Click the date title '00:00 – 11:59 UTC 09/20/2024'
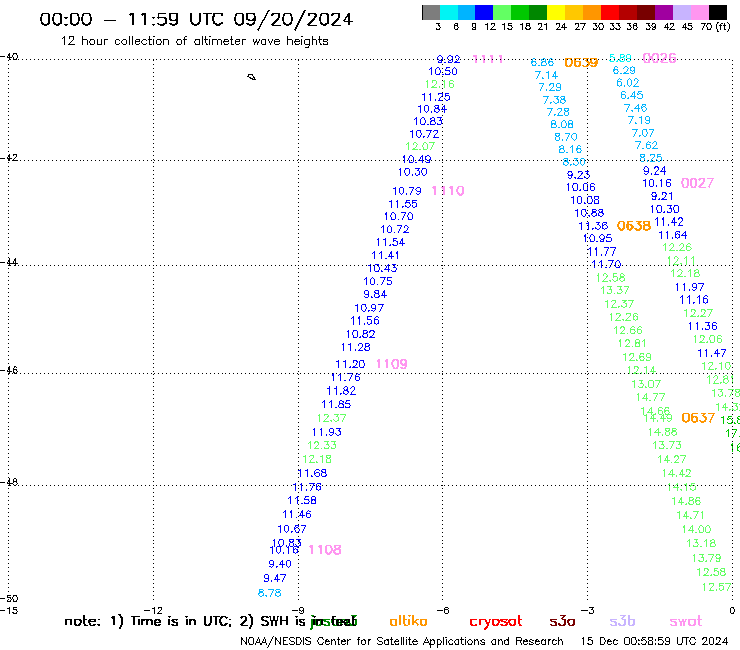The height and width of the screenshot is (650, 740). click(x=196, y=19)
